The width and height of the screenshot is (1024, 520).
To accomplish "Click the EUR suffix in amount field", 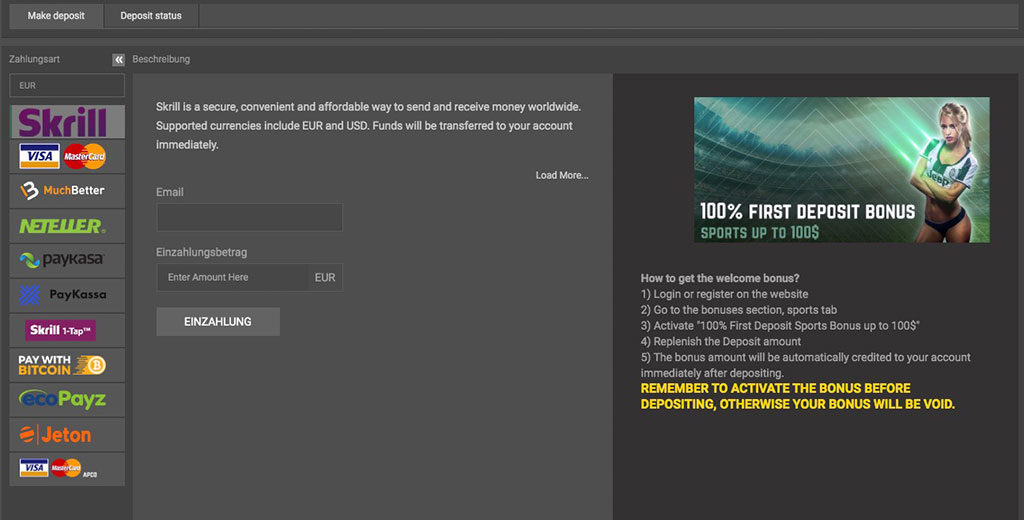I will [x=325, y=278].
